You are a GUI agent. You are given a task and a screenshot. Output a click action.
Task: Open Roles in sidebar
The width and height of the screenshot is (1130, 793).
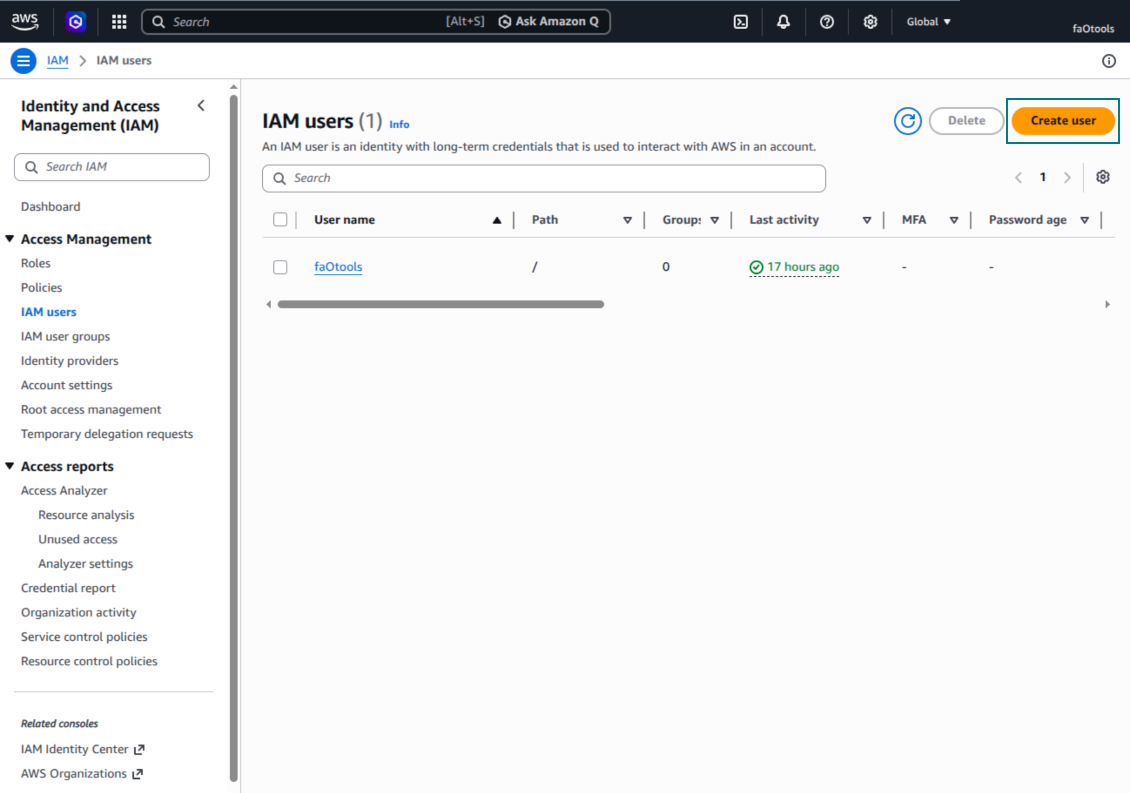click(35, 263)
